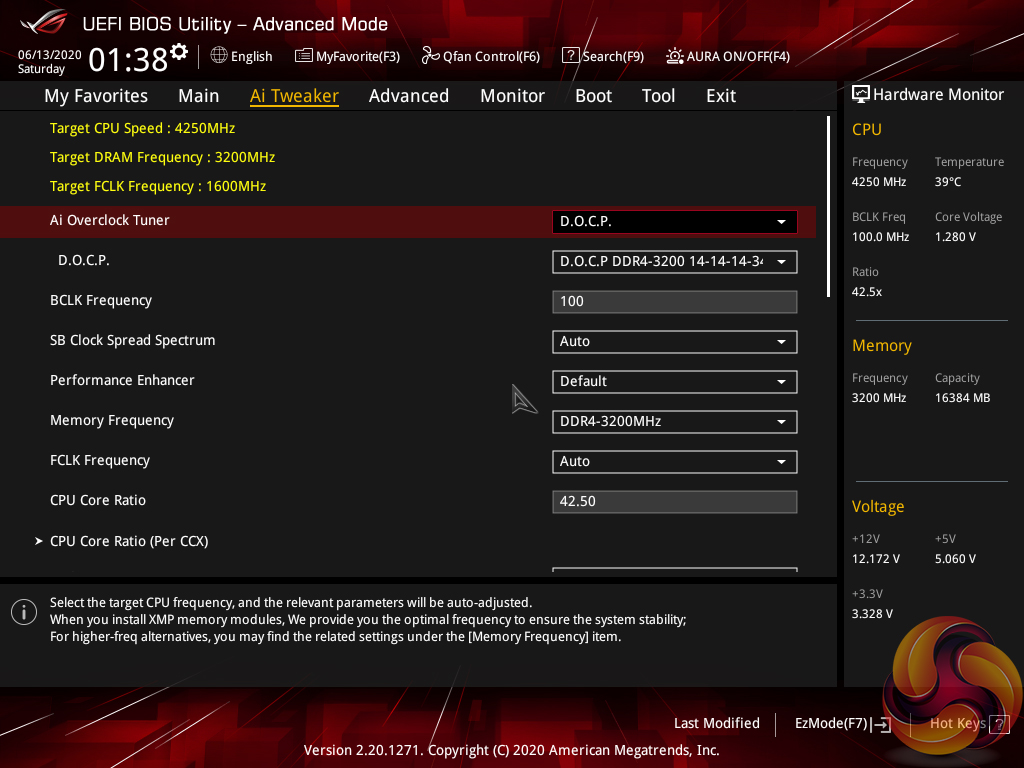Click the vertical scrollbar of the settings list
1024x768 pixels.
pyautogui.click(x=828, y=206)
